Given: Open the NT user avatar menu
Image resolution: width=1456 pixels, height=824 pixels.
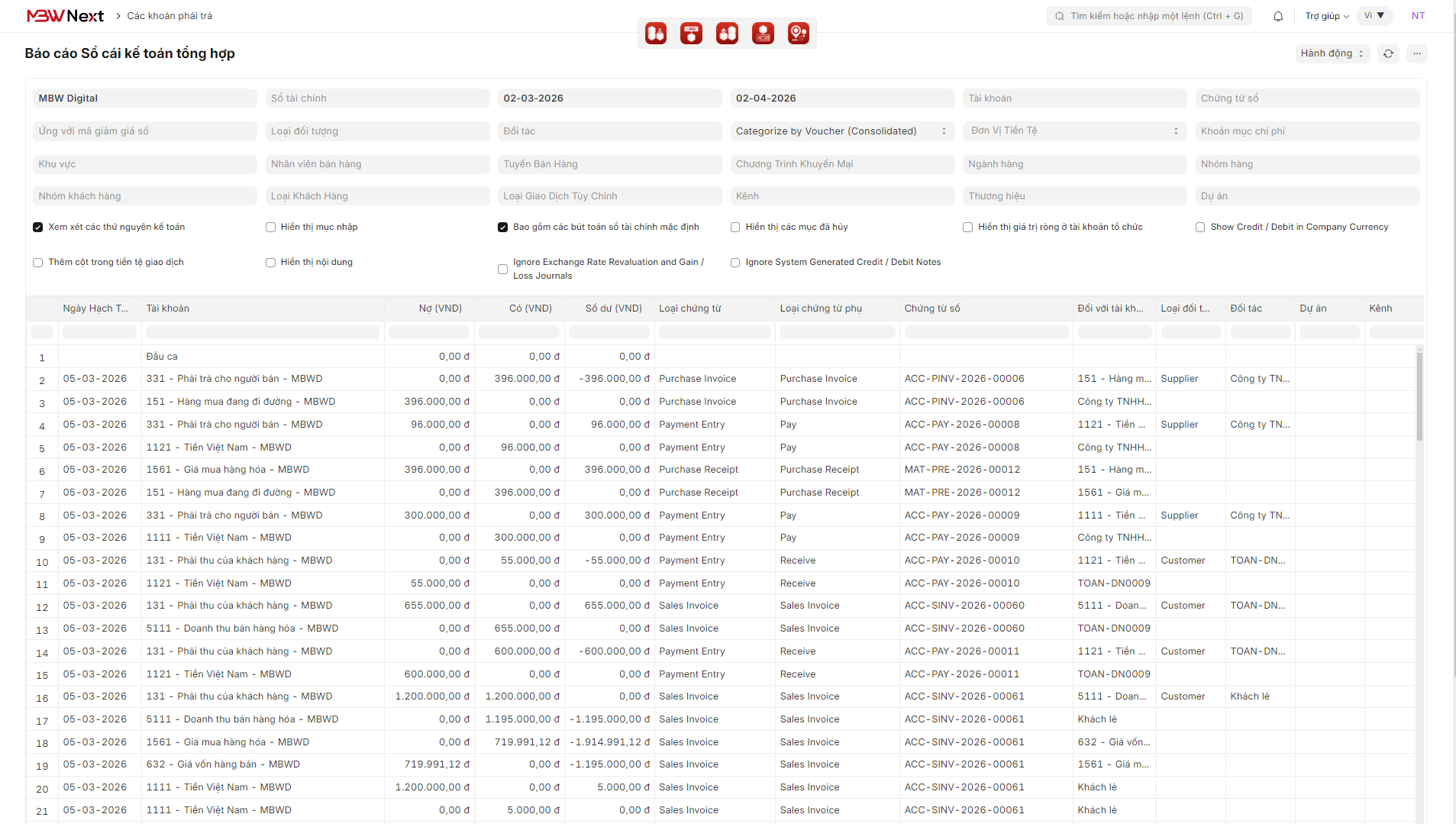Looking at the screenshot, I should click(x=1418, y=16).
